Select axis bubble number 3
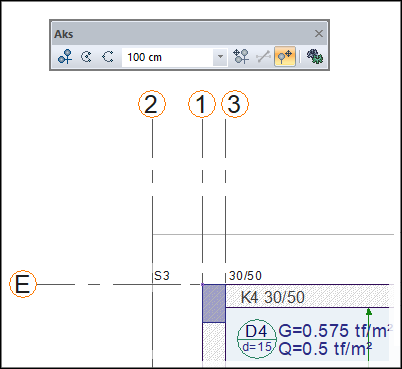The width and height of the screenshot is (402, 369). 235,104
